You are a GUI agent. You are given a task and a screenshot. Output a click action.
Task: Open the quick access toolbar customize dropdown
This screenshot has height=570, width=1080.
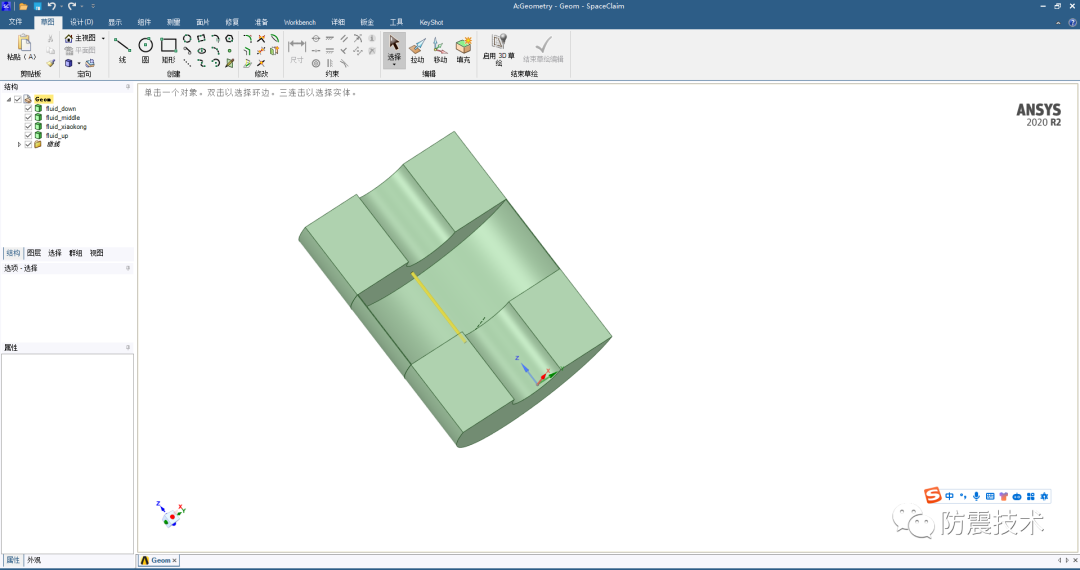click(93, 6)
